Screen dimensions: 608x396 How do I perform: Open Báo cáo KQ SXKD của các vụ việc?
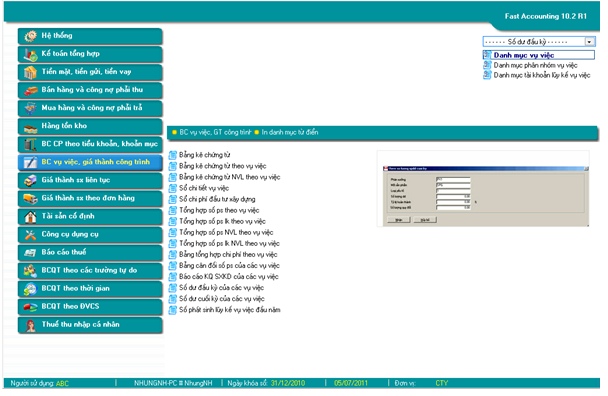[224, 277]
